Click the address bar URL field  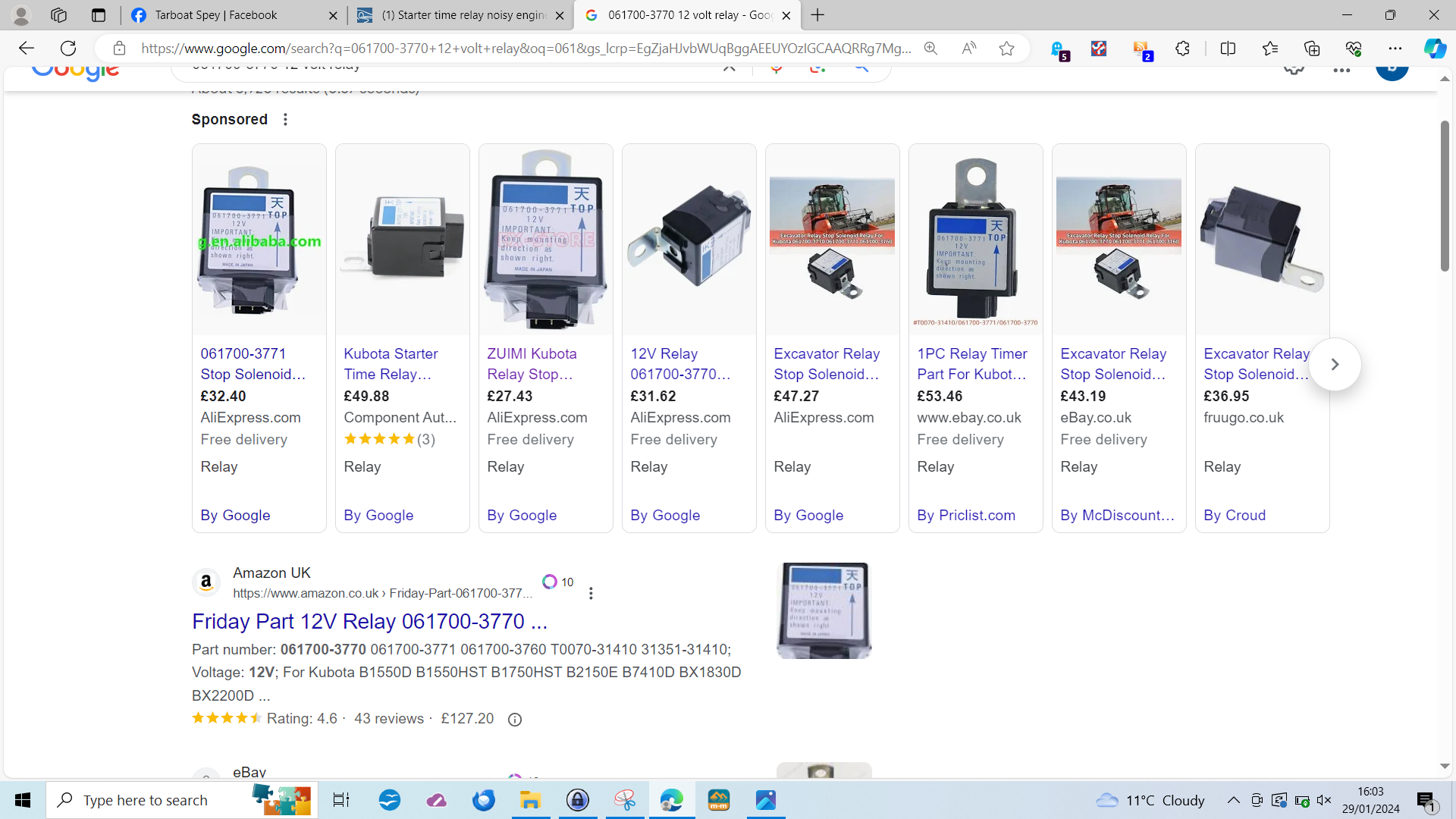526,49
